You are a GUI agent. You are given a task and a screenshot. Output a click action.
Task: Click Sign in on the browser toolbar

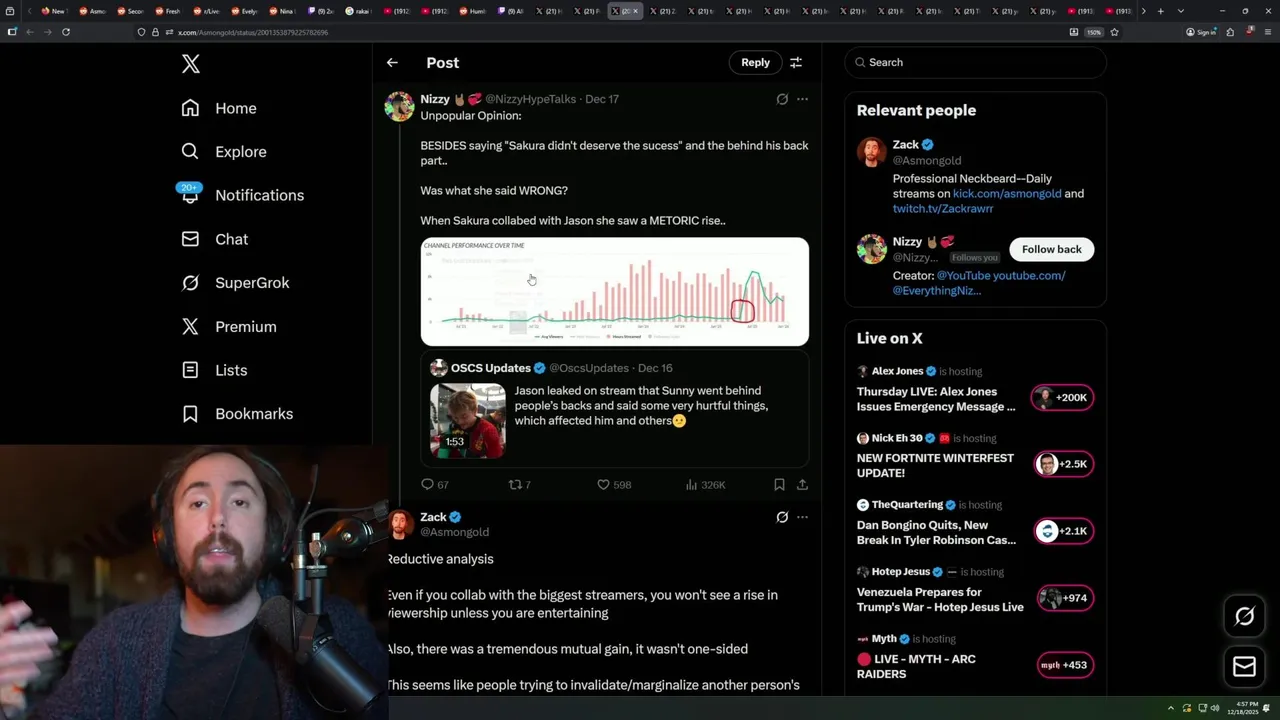click(x=1201, y=32)
